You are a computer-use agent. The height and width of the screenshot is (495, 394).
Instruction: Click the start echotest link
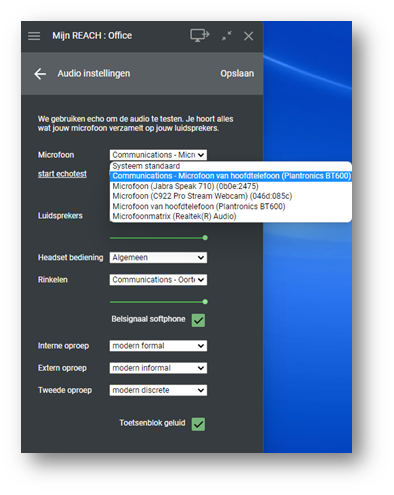(x=62, y=174)
